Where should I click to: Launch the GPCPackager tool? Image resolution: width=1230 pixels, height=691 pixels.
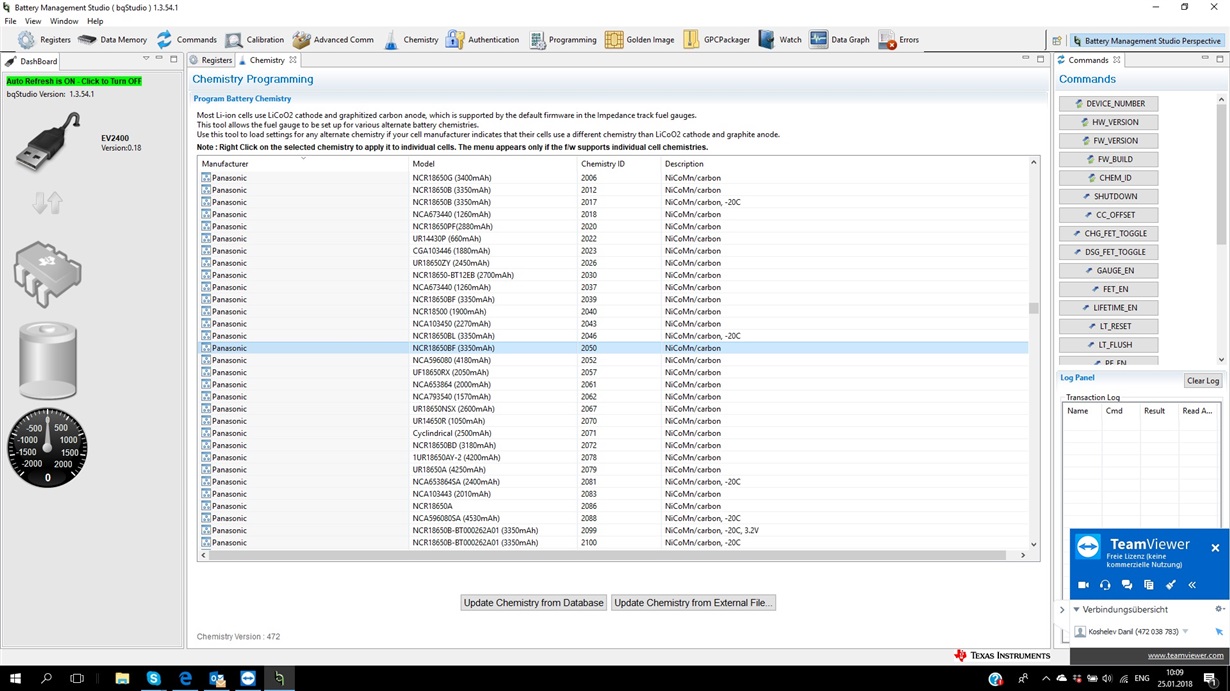[716, 40]
